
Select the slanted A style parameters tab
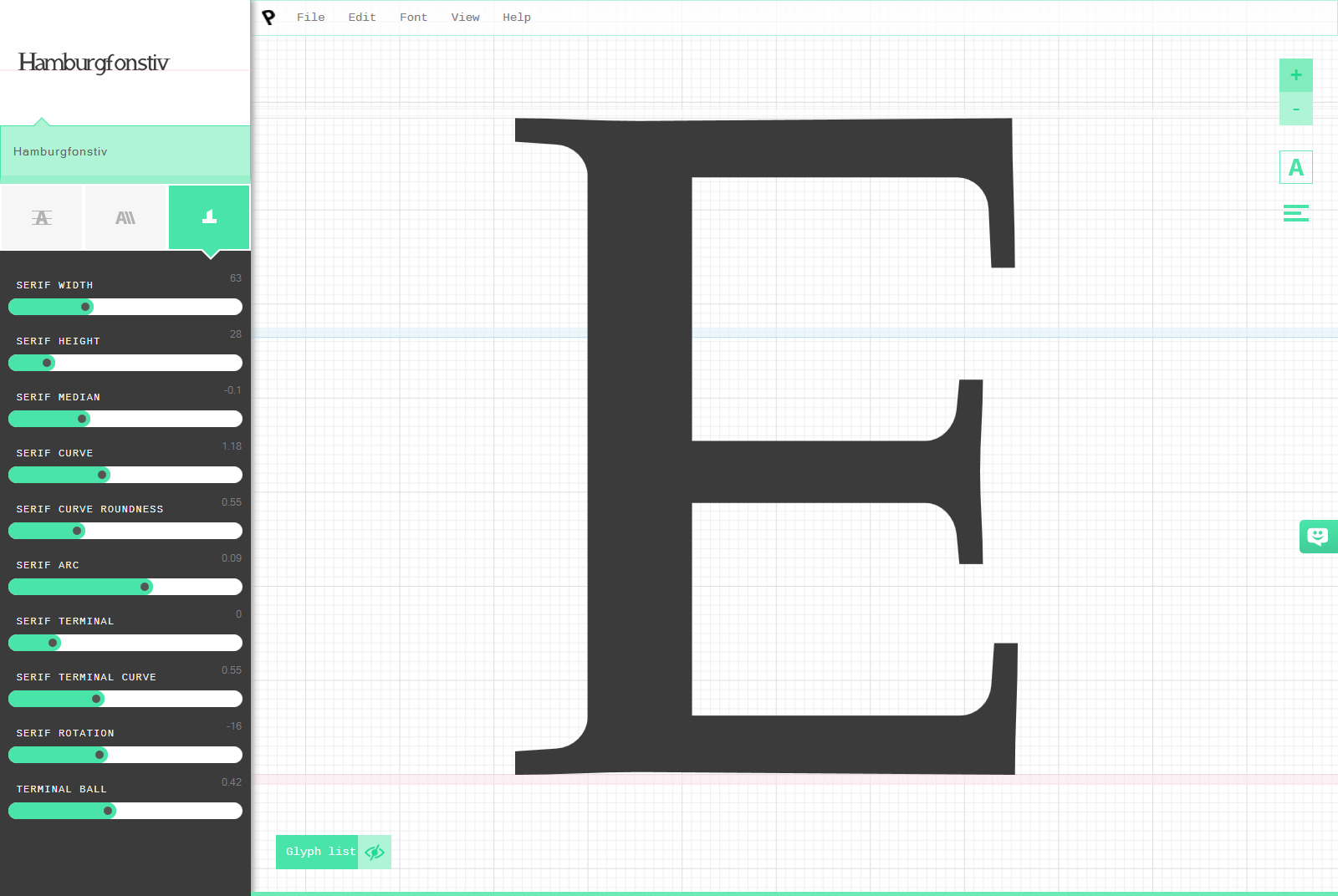tap(125, 217)
